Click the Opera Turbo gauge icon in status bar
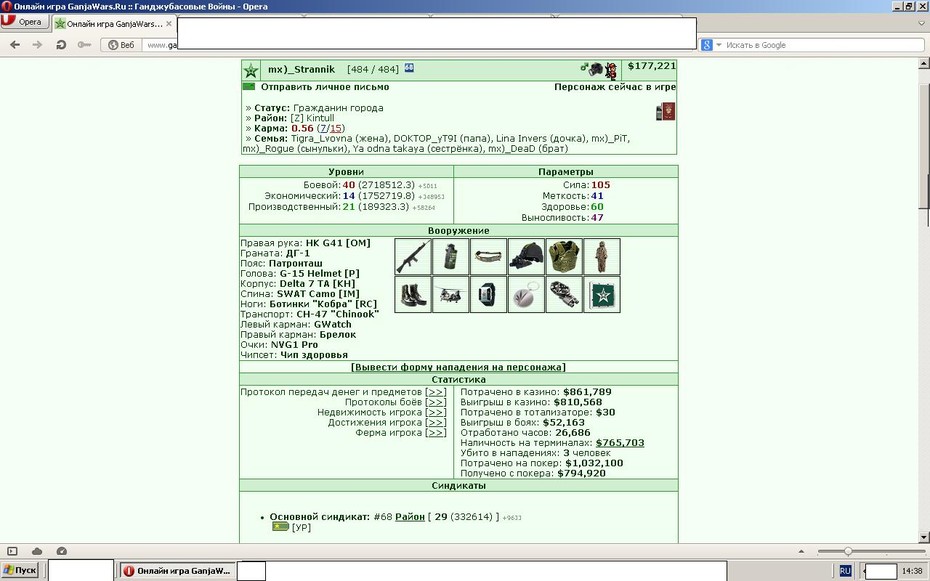Image resolution: width=930 pixels, height=581 pixels. 61,551
